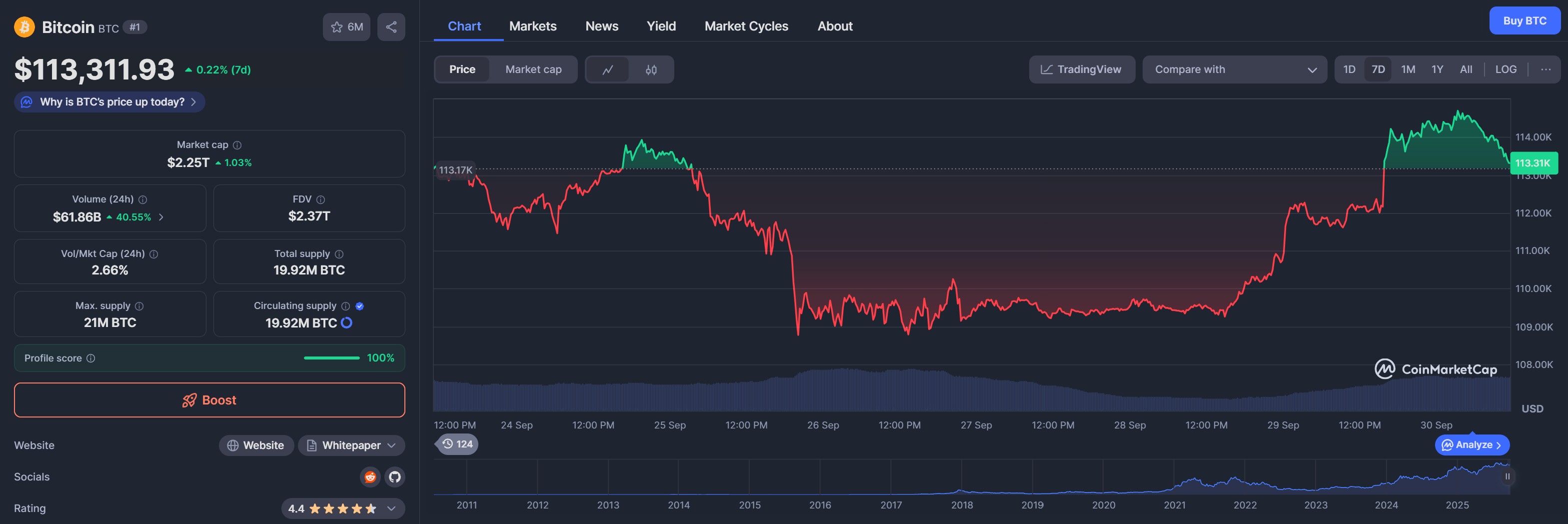The height and width of the screenshot is (524, 1568).
Task: Open more chart options ellipsis
Action: [x=1546, y=69]
